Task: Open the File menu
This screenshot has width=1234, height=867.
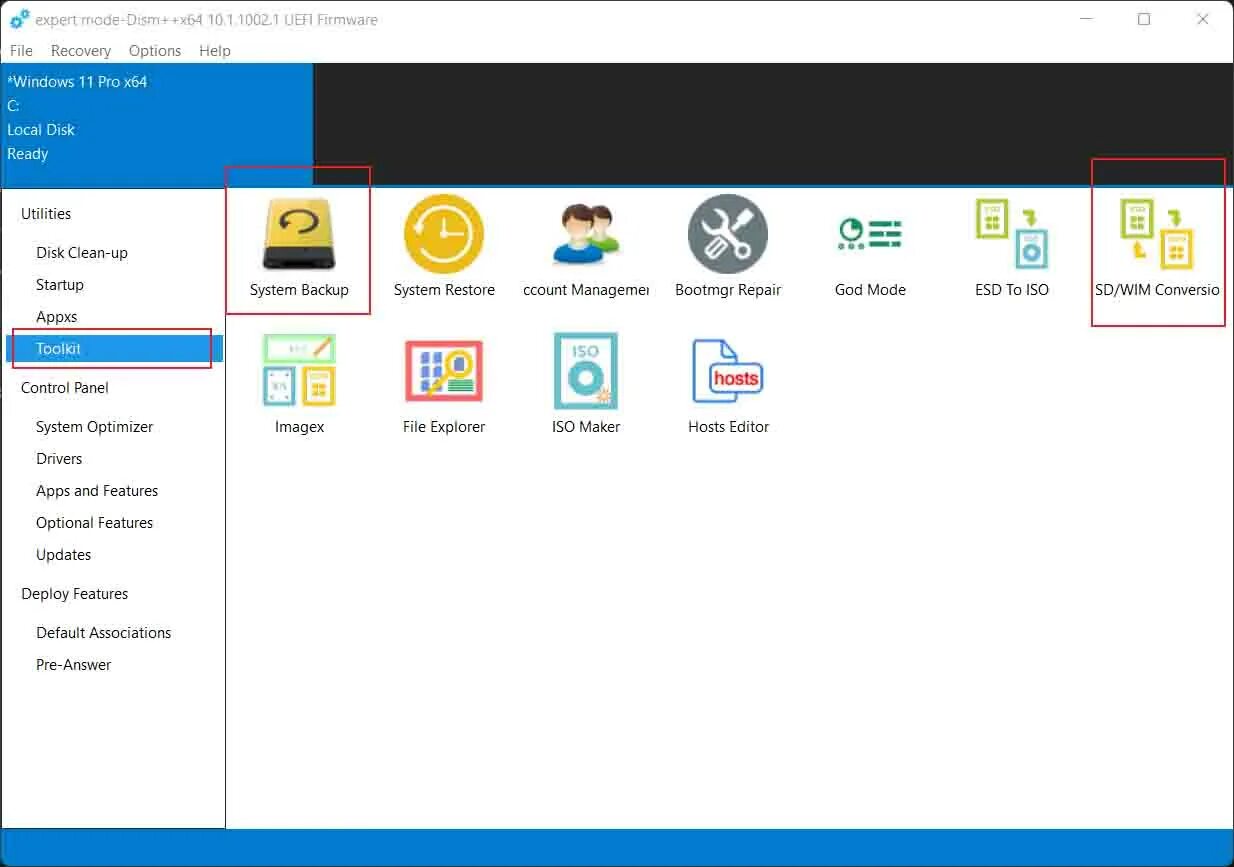Action: pyautogui.click(x=21, y=50)
